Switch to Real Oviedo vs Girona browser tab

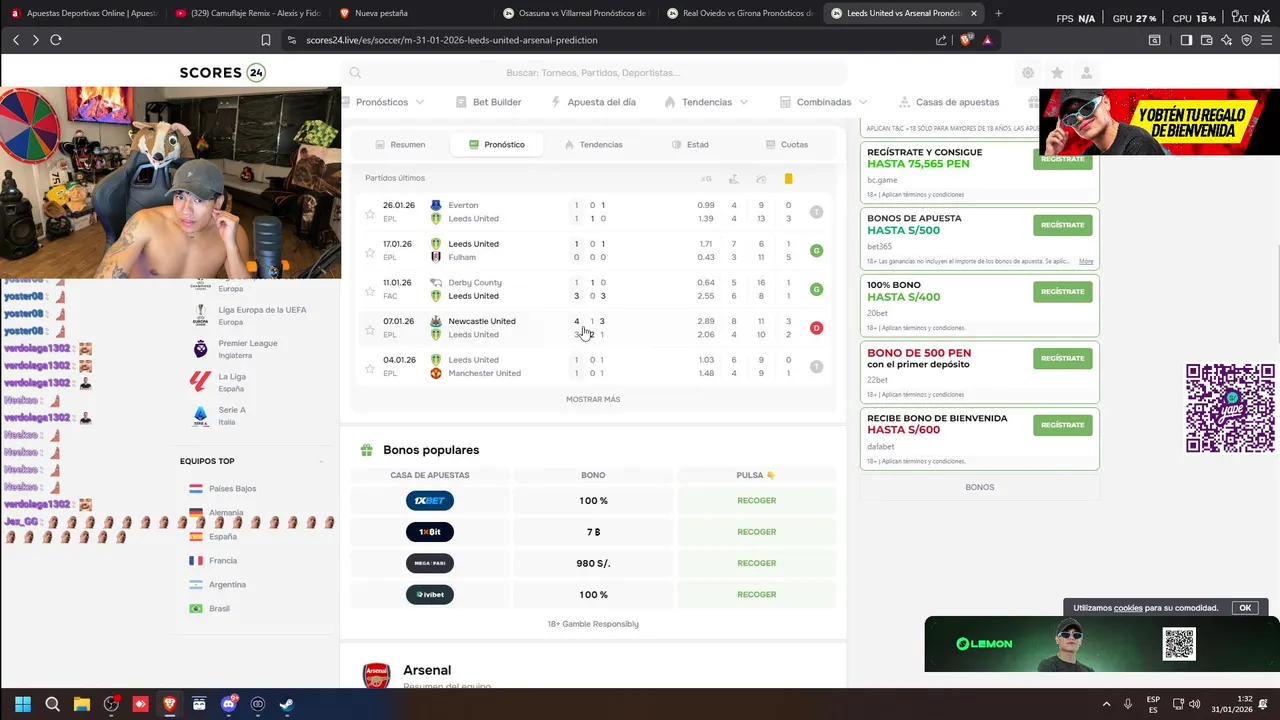[x=738, y=13]
